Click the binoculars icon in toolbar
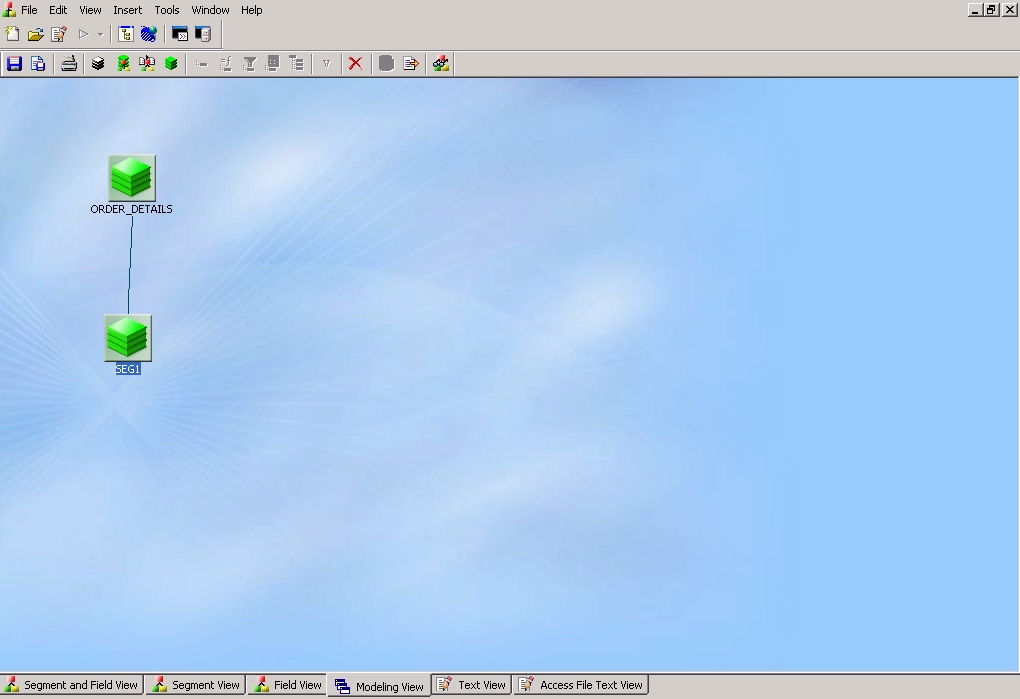This screenshot has height=699, width=1020. [441, 64]
